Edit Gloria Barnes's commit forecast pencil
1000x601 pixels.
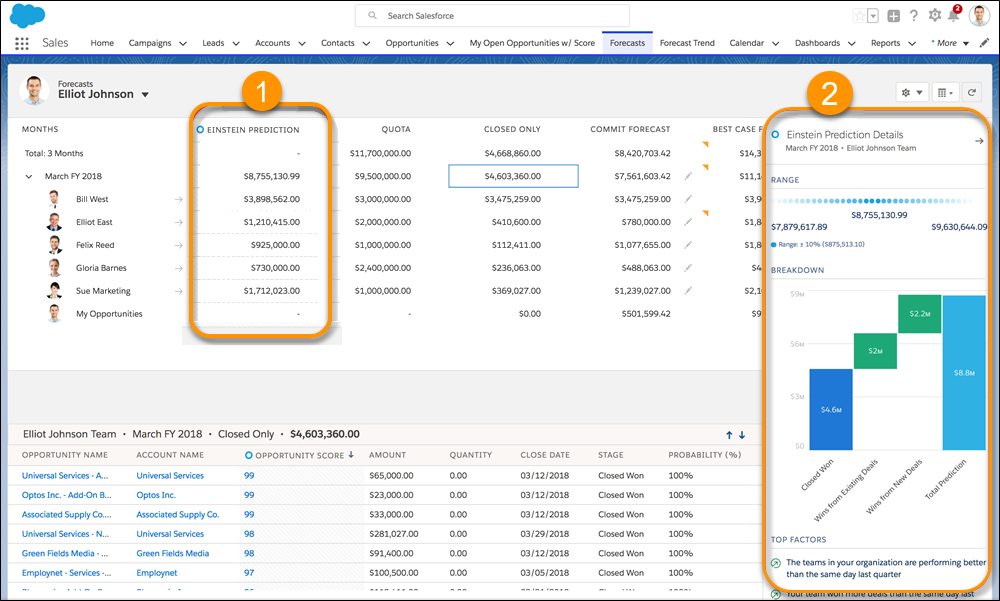688,268
